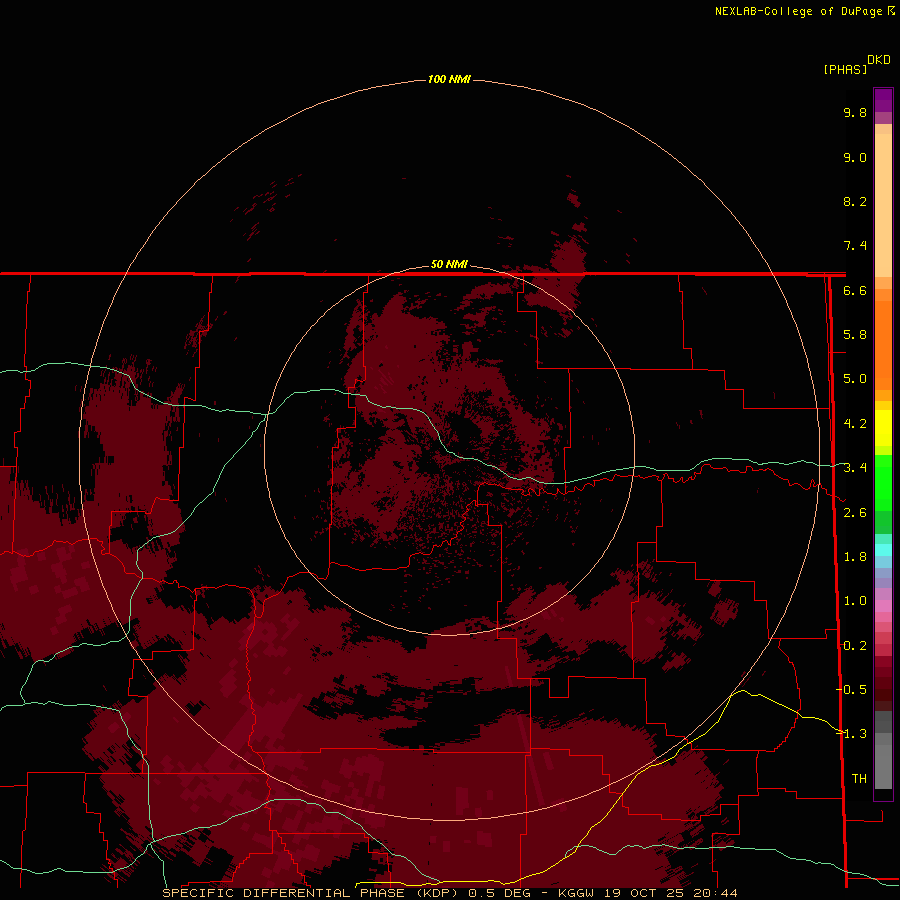900x900 pixels.
Task: Select the -1.3 value on the legend
Action: [x=852, y=734]
